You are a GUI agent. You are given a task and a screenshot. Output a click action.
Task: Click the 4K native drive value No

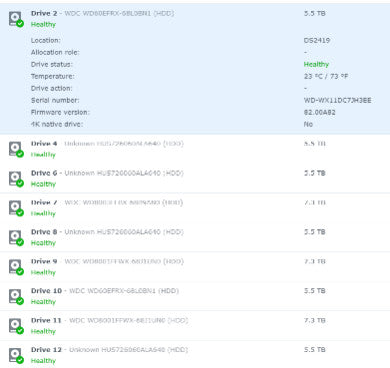click(308, 124)
